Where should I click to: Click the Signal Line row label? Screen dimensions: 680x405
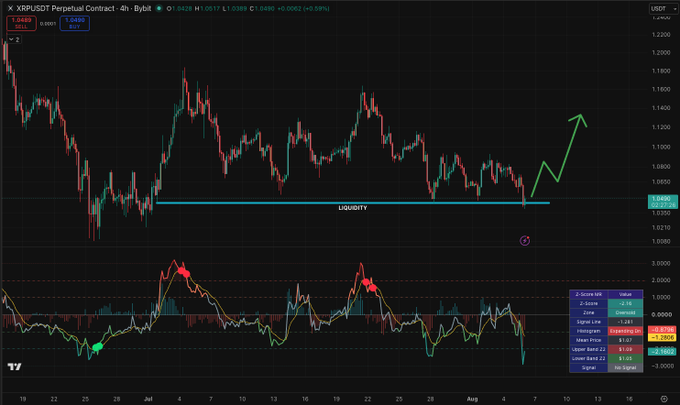[x=588, y=322]
